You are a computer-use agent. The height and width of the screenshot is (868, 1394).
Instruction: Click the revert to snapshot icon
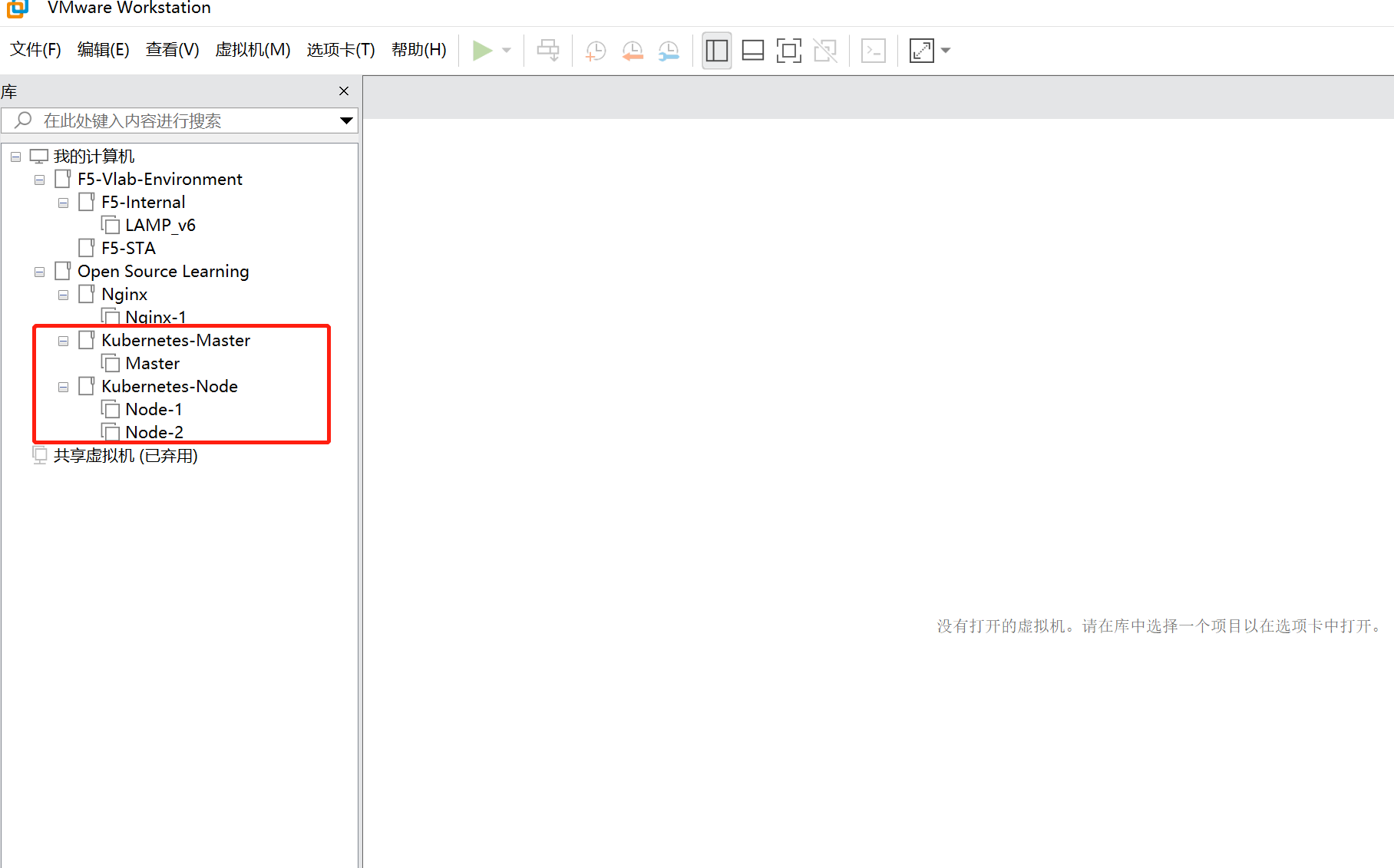point(633,51)
